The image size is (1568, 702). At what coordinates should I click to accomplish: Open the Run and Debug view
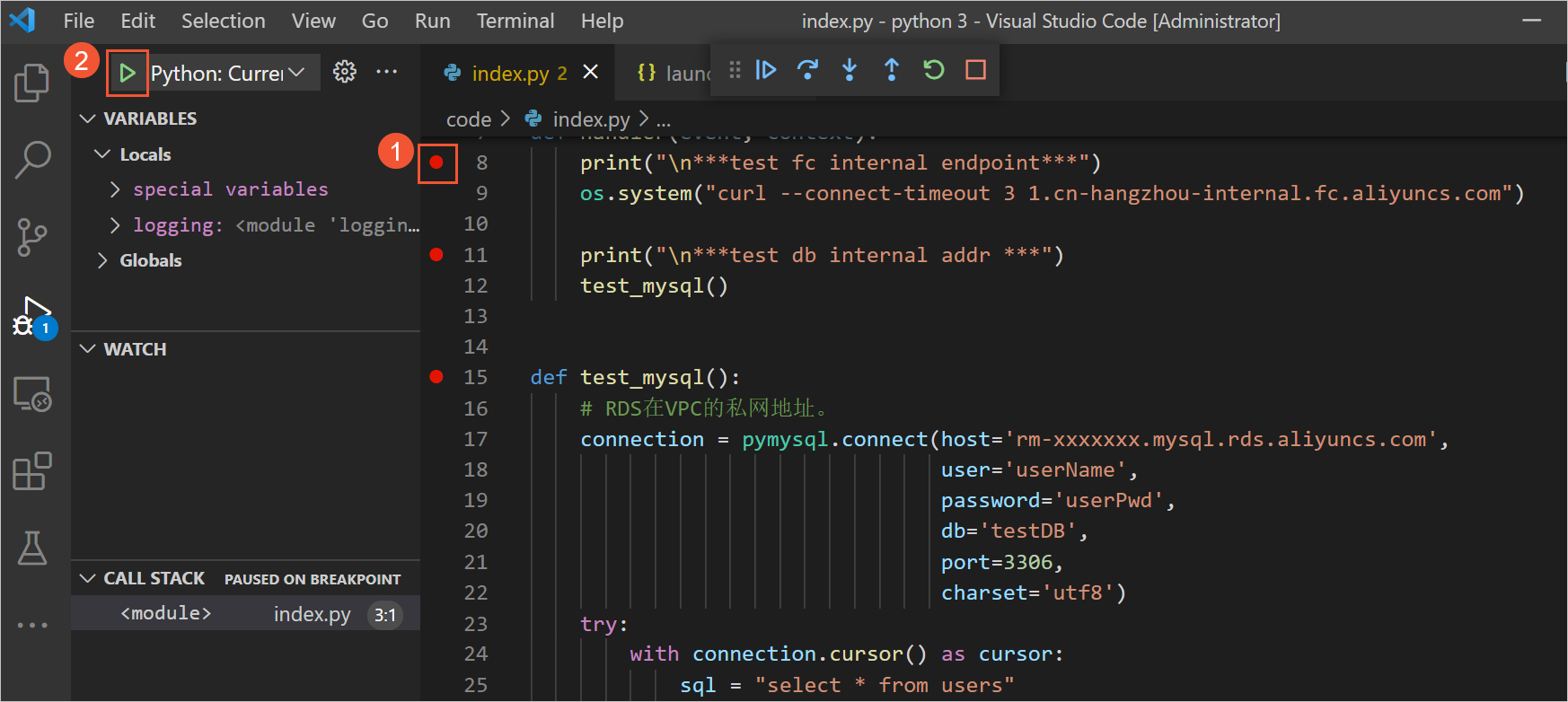(x=34, y=317)
